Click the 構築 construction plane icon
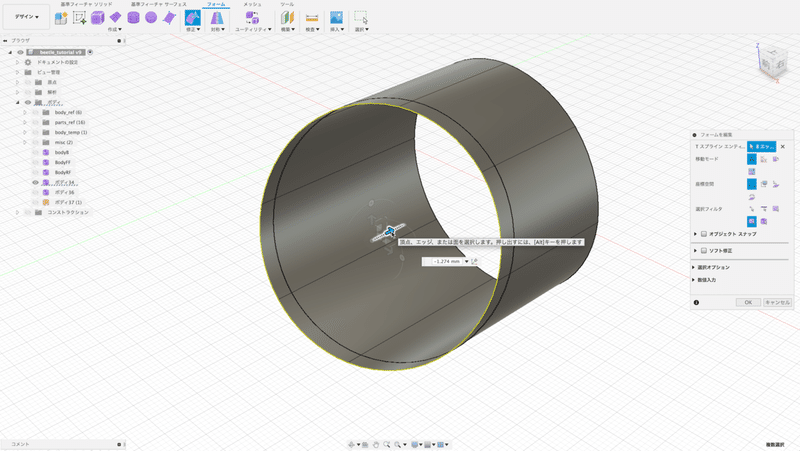Viewport: 800px width, 451px height. pos(288,18)
